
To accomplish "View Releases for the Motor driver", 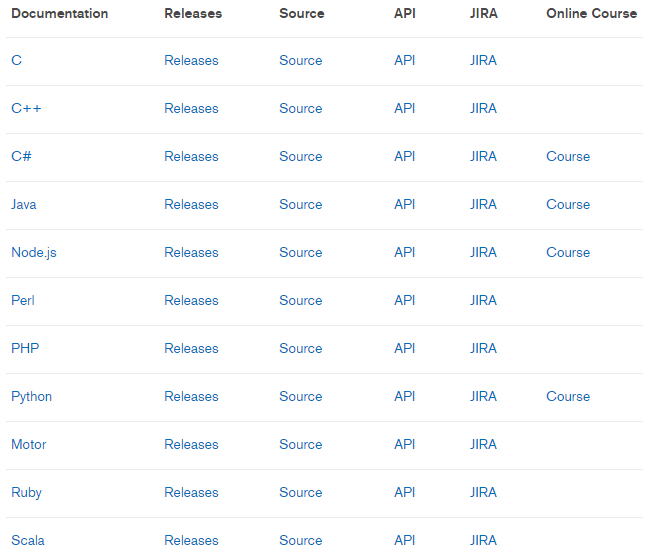I will pos(191,444).
